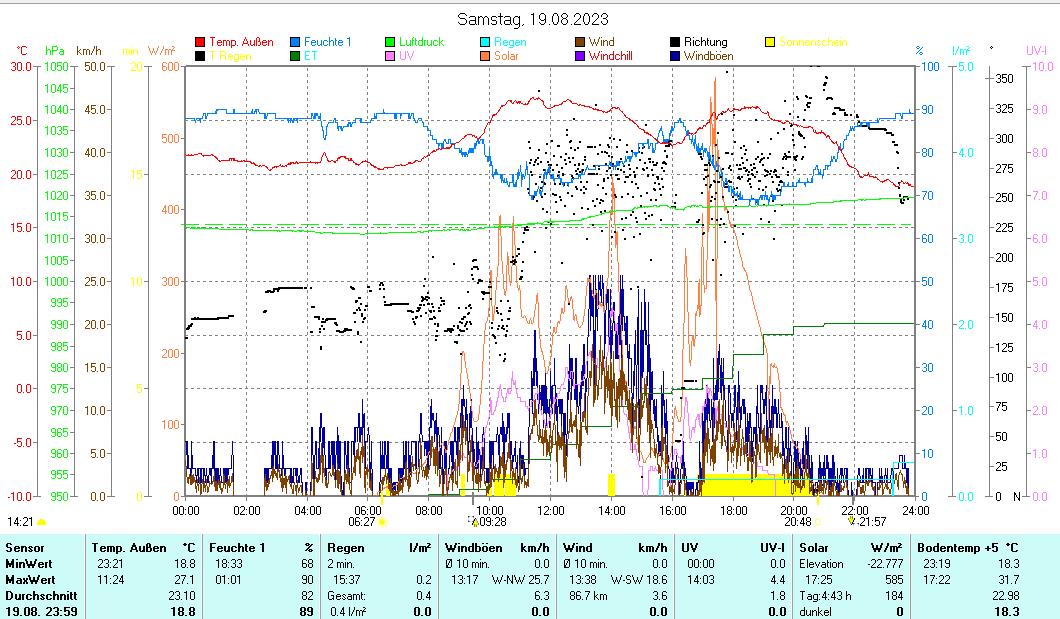Screen dimensions: 1060x619
Task: Click the Temp. Außen legend label
Action: [241, 42]
